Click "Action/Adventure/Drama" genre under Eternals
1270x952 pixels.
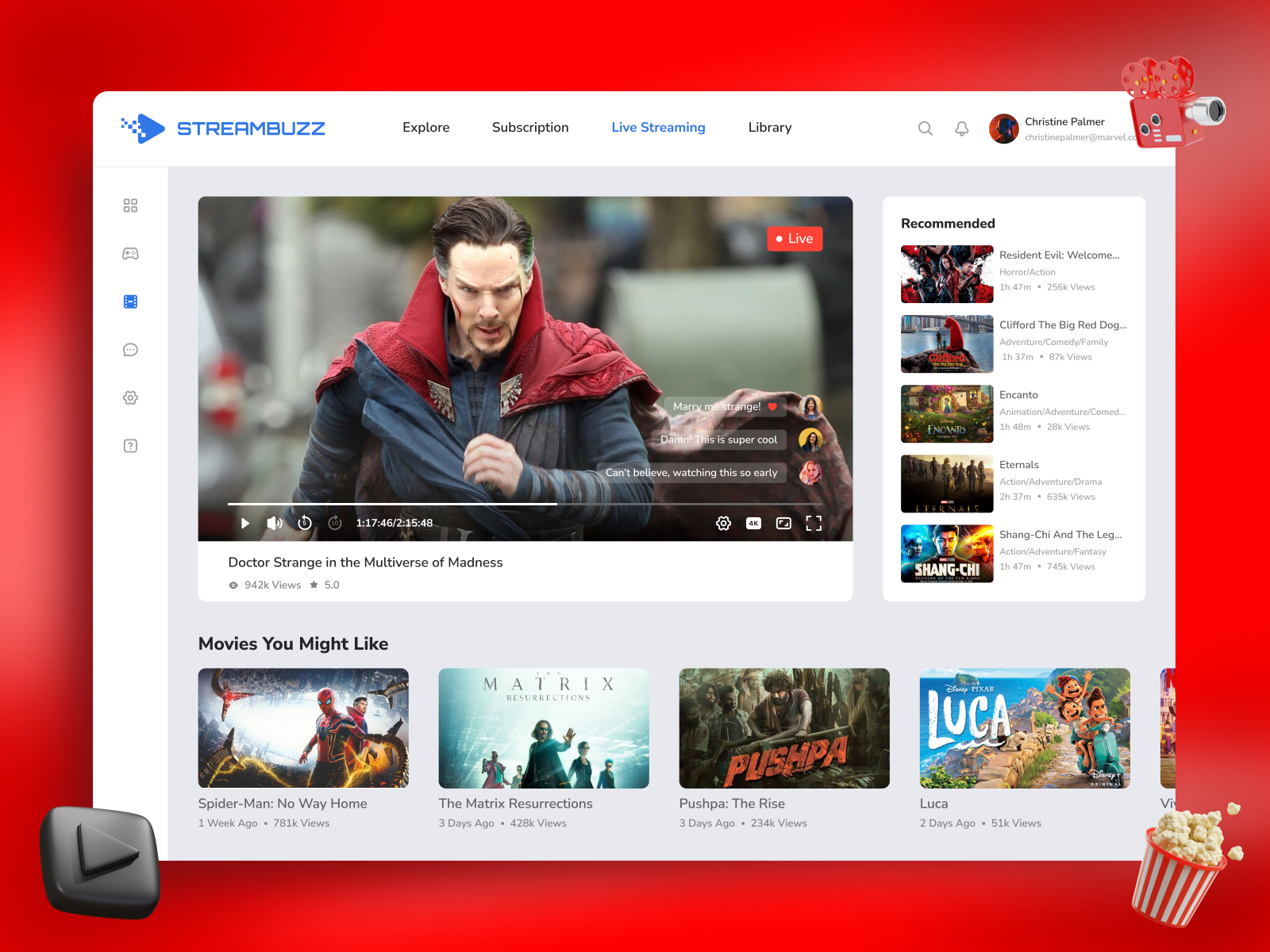1050,482
